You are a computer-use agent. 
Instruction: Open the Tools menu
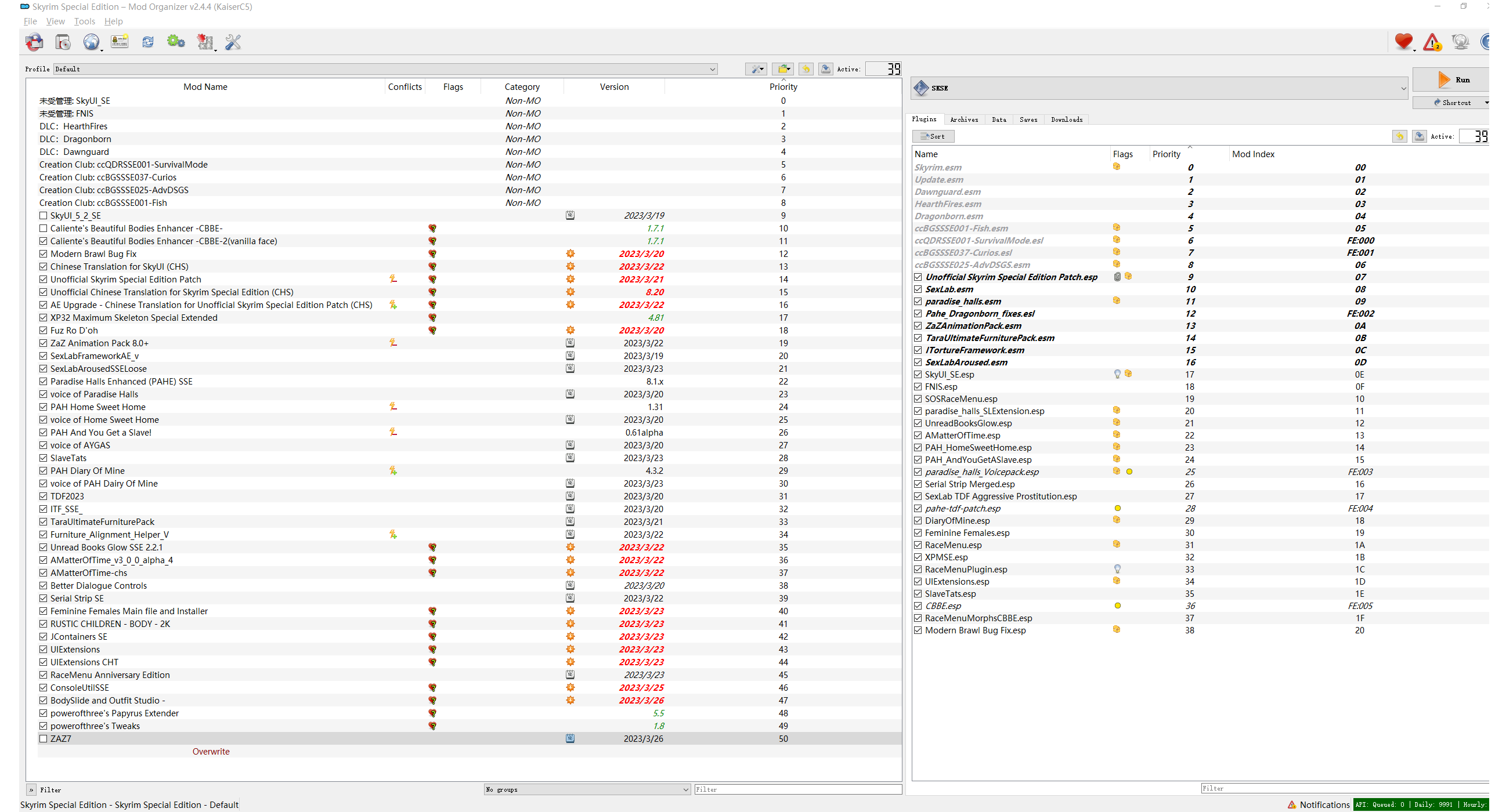point(84,21)
